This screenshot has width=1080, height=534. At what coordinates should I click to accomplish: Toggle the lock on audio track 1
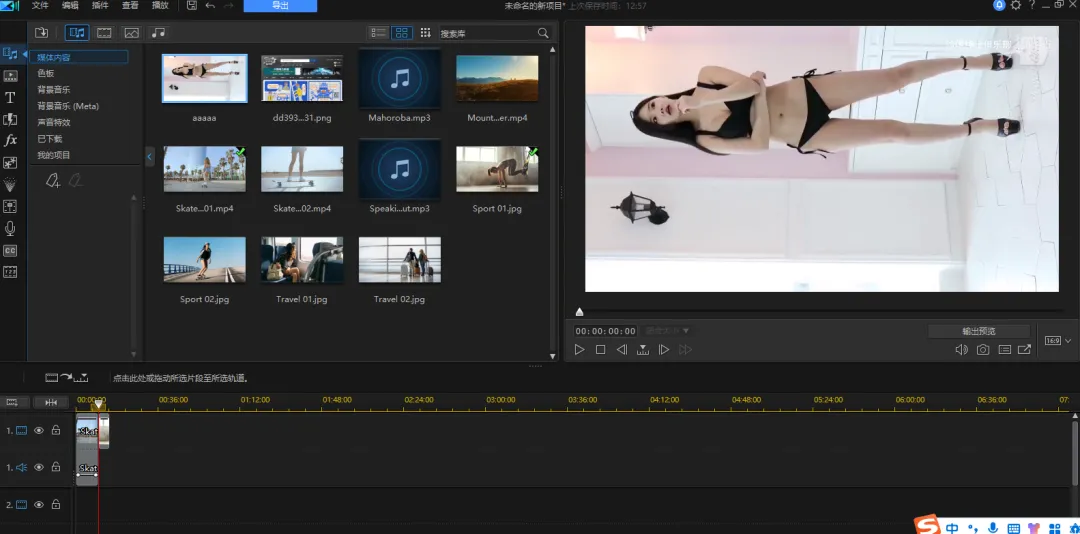click(x=56, y=467)
